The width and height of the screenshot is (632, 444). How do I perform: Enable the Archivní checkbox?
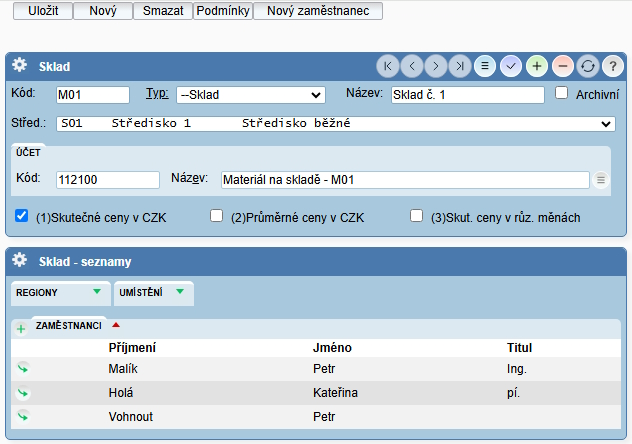(x=562, y=93)
